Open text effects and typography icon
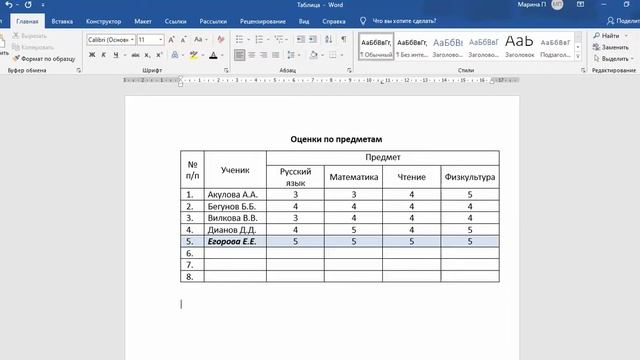The image size is (640, 360). coord(175,55)
